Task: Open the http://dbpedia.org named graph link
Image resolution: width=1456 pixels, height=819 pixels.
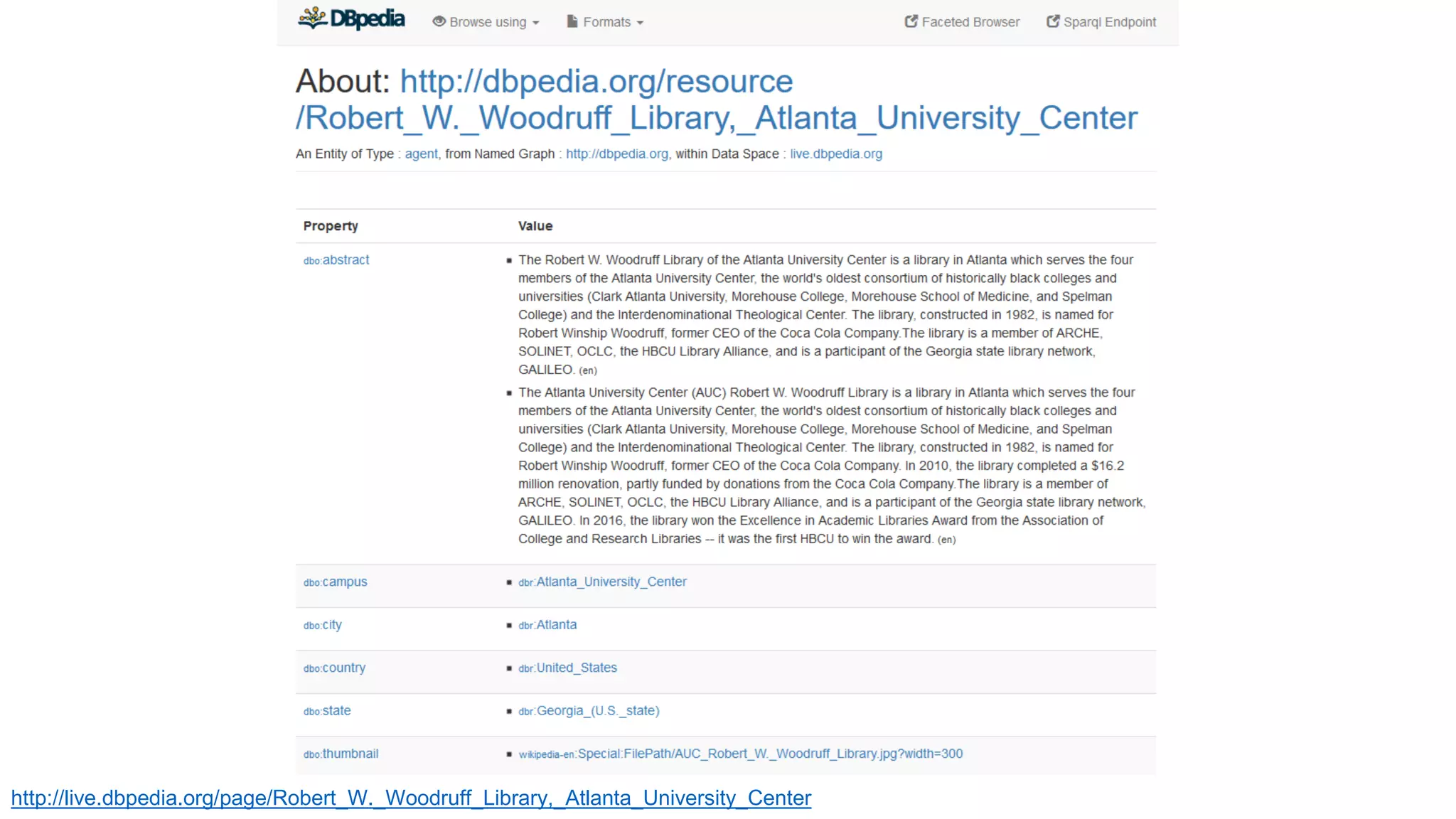Action: pos(616,154)
